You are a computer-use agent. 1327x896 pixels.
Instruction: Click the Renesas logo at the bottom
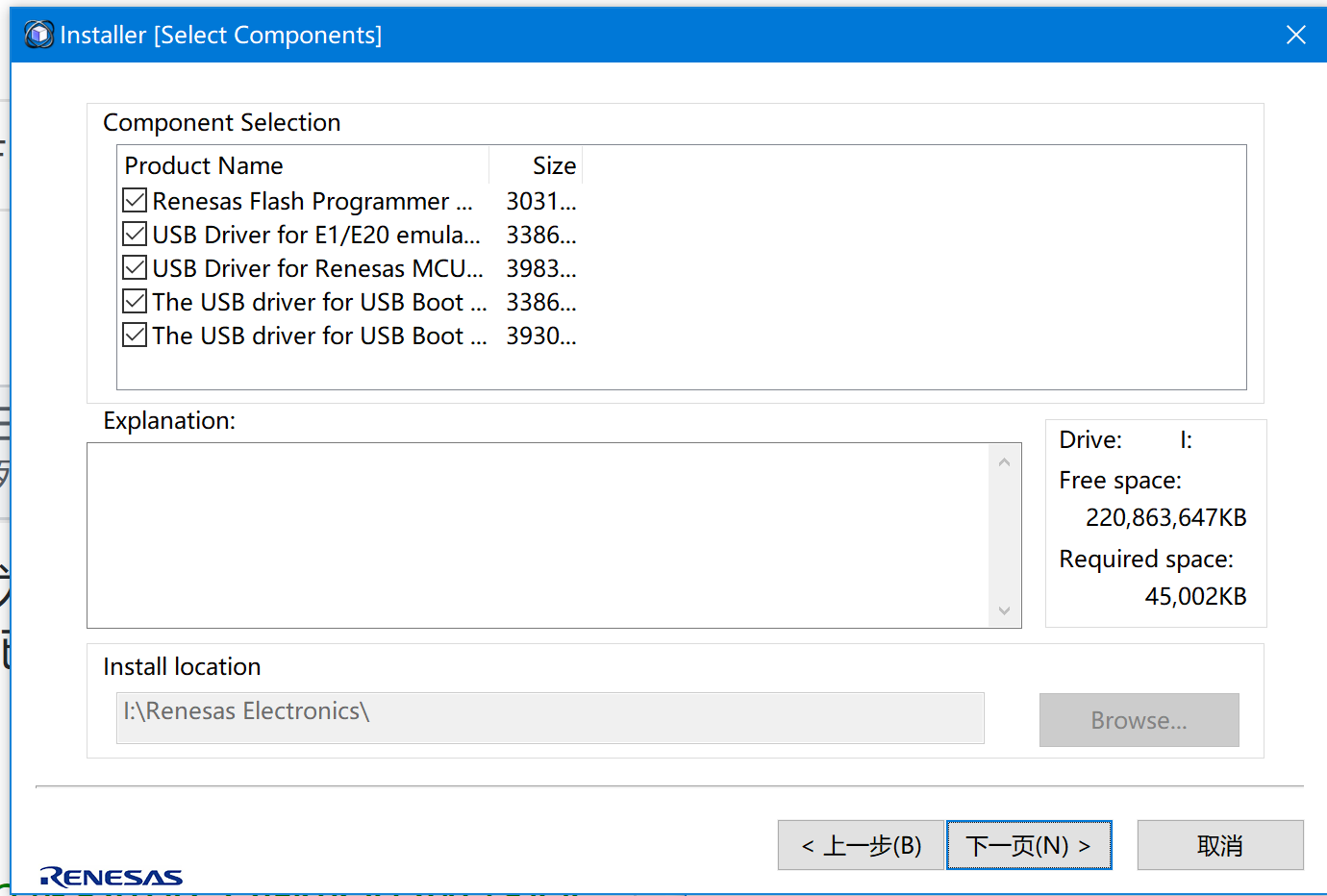[x=112, y=877]
